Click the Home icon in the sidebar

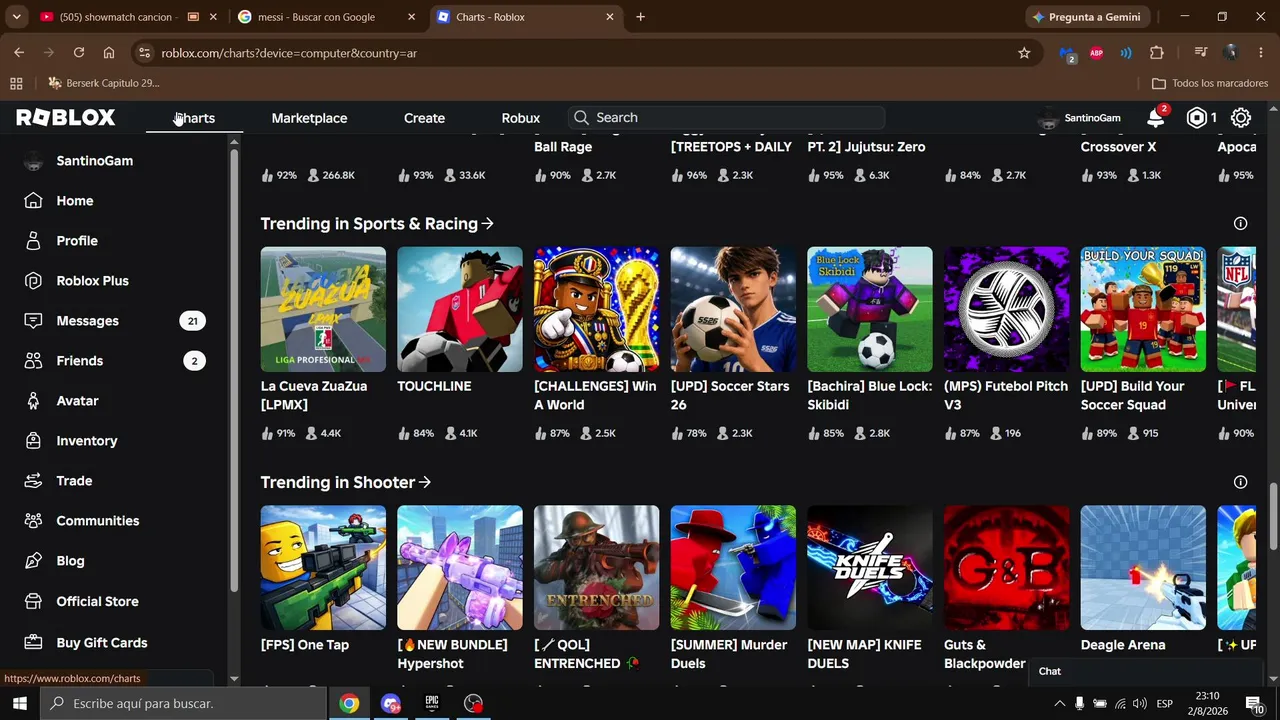click(33, 201)
